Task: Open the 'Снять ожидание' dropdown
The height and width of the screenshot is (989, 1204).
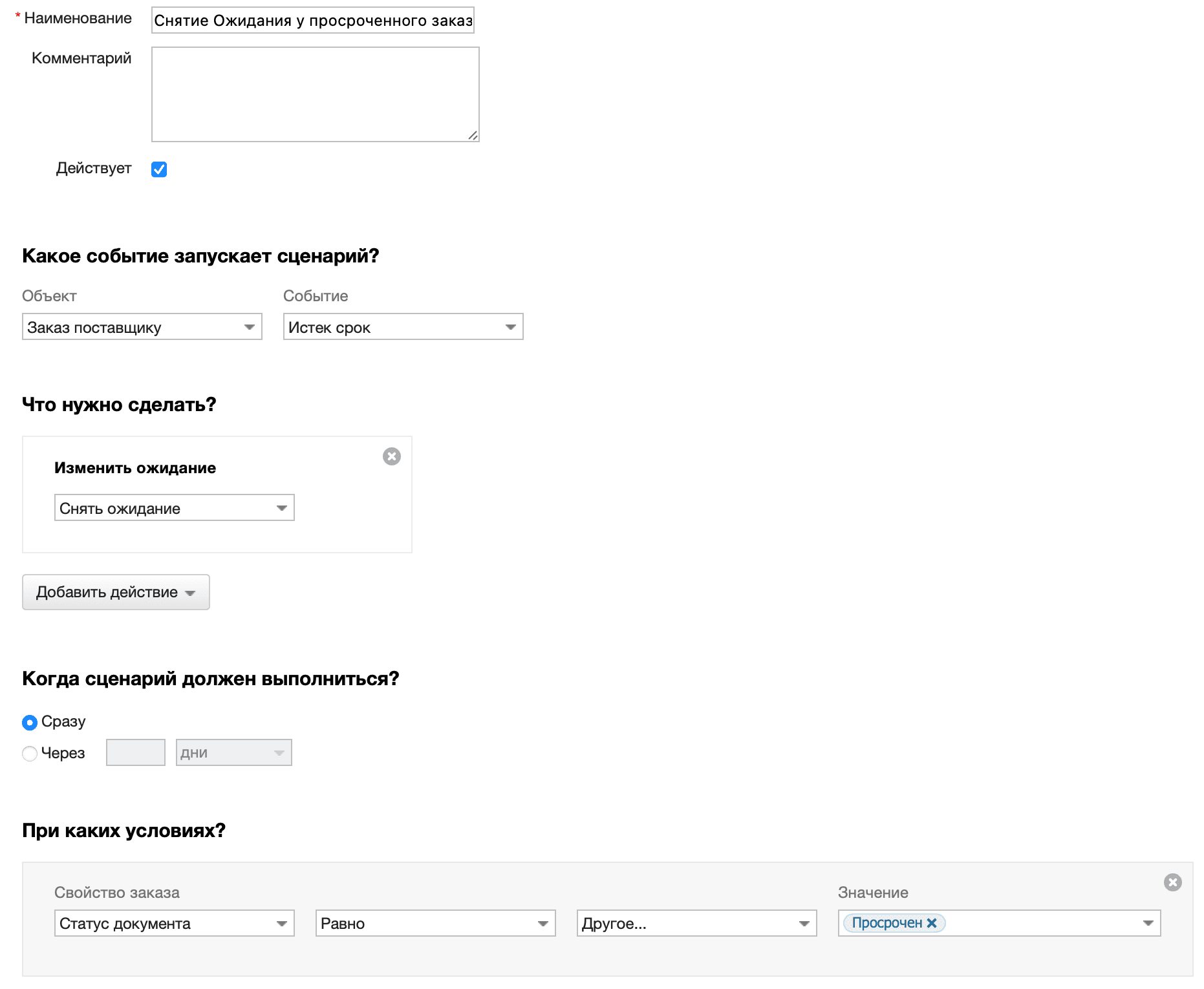Action: (x=174, y=508)
